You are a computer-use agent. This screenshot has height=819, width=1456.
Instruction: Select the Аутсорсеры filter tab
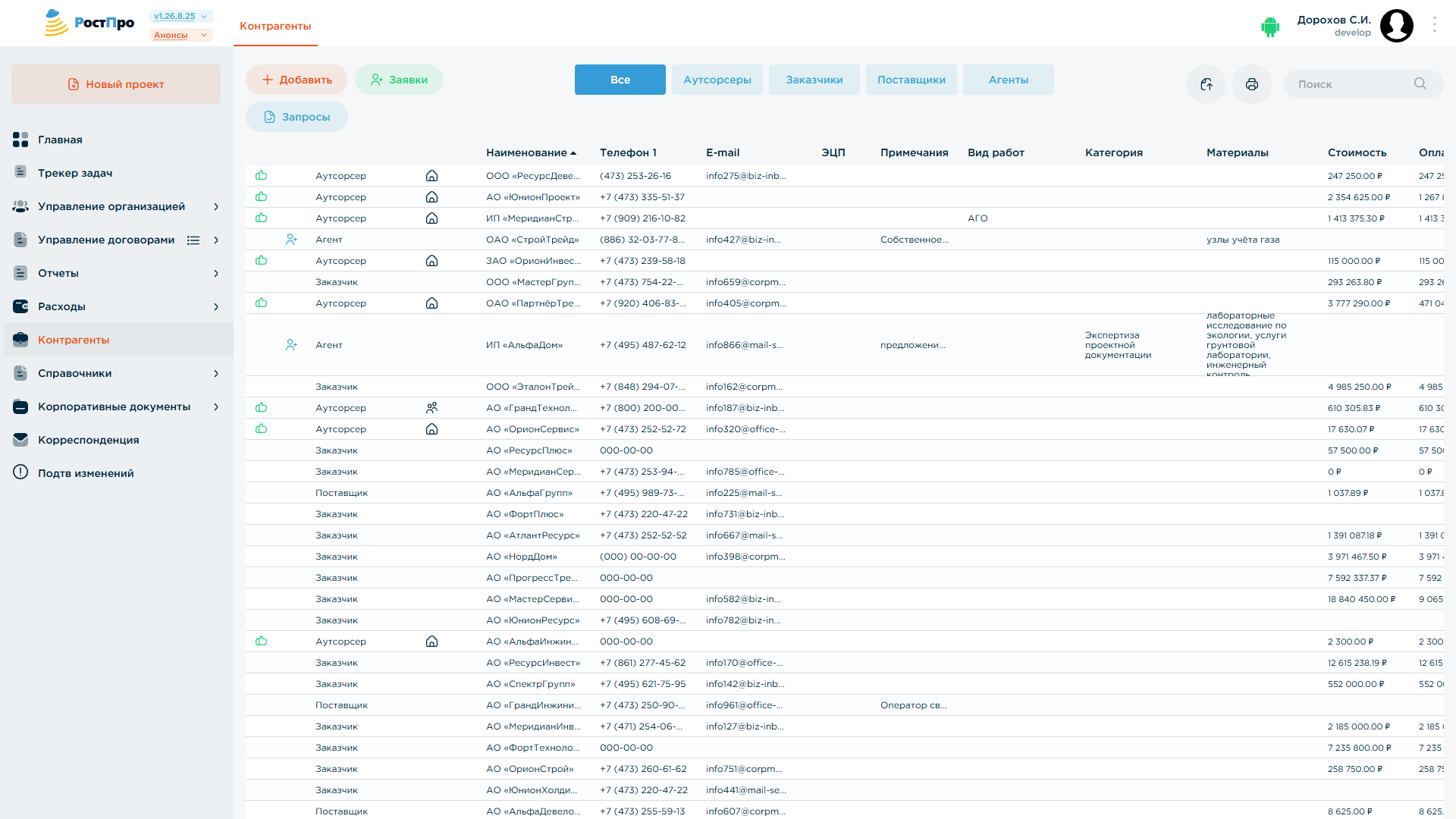click(717, 80)
